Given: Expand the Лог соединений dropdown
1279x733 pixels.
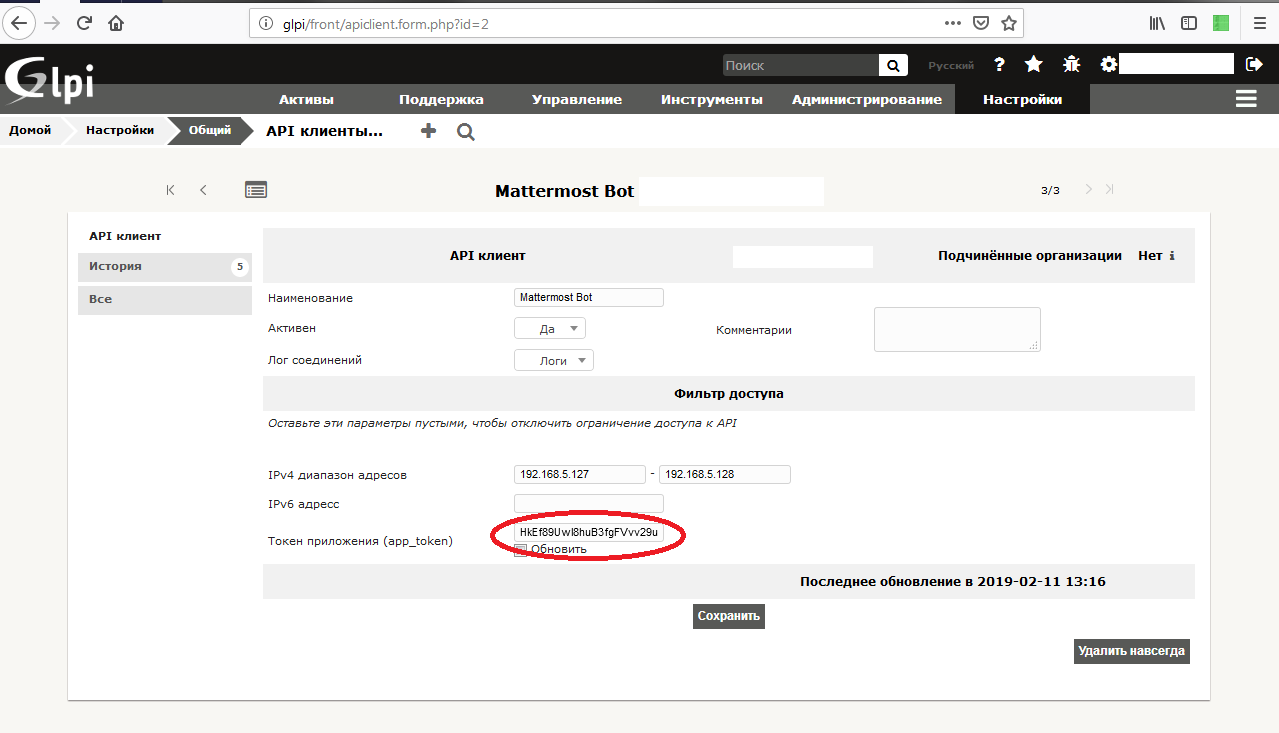Looking at the screenshot, I should point(554,361).
